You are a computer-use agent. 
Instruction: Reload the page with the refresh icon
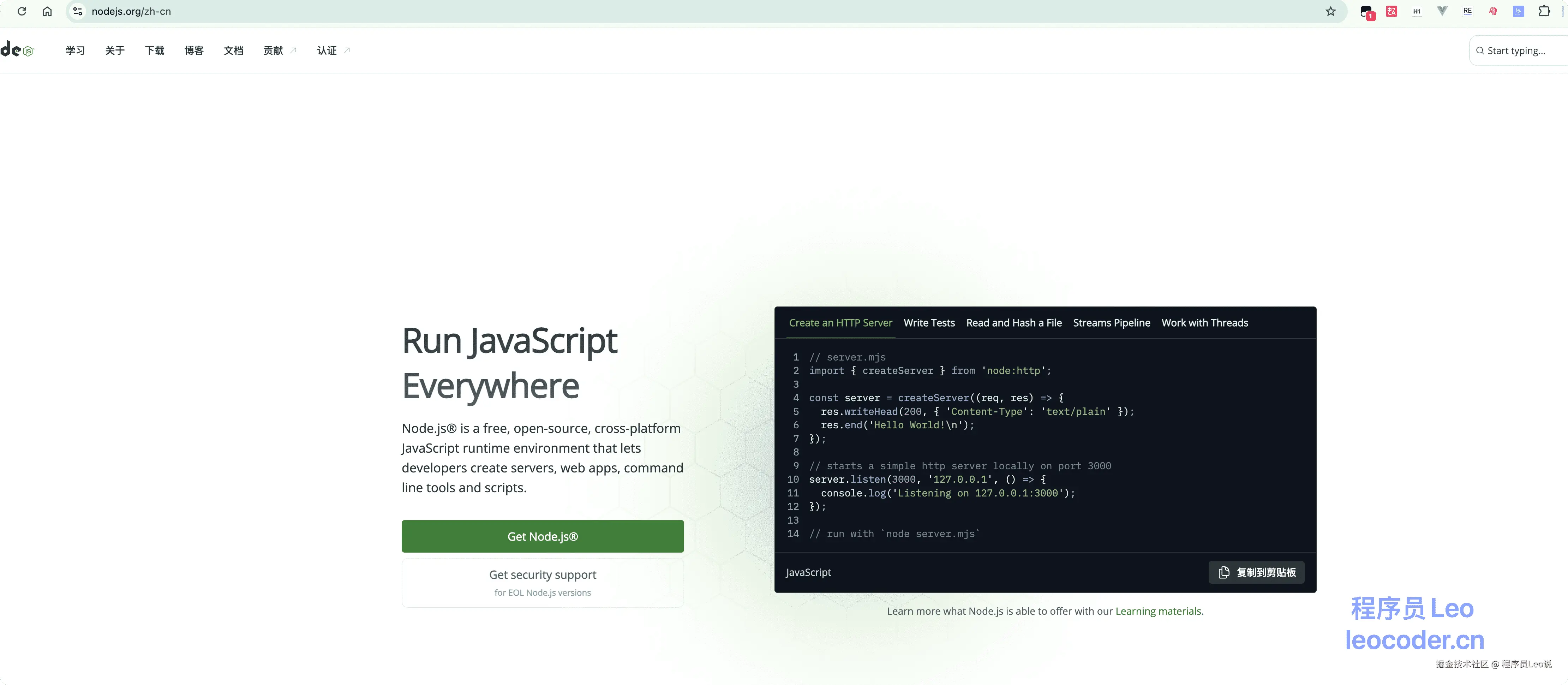22,11
